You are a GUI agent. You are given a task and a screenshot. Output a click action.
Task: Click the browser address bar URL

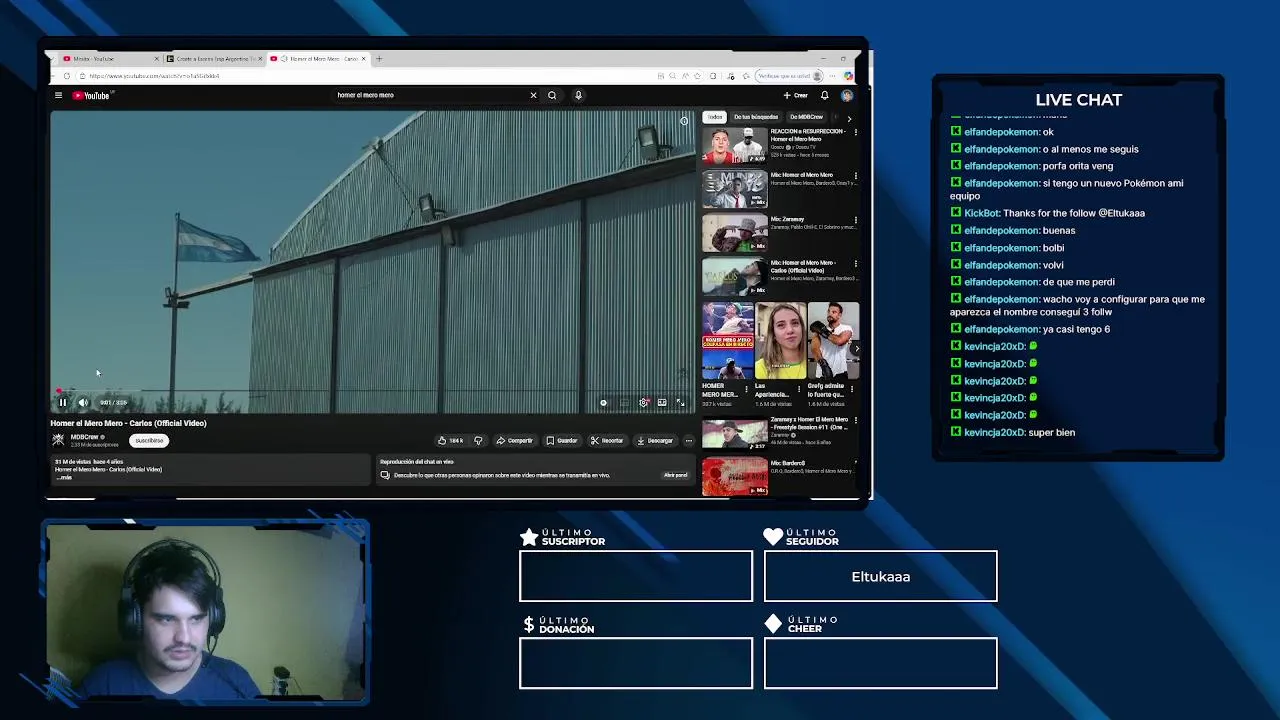point(154,76)
